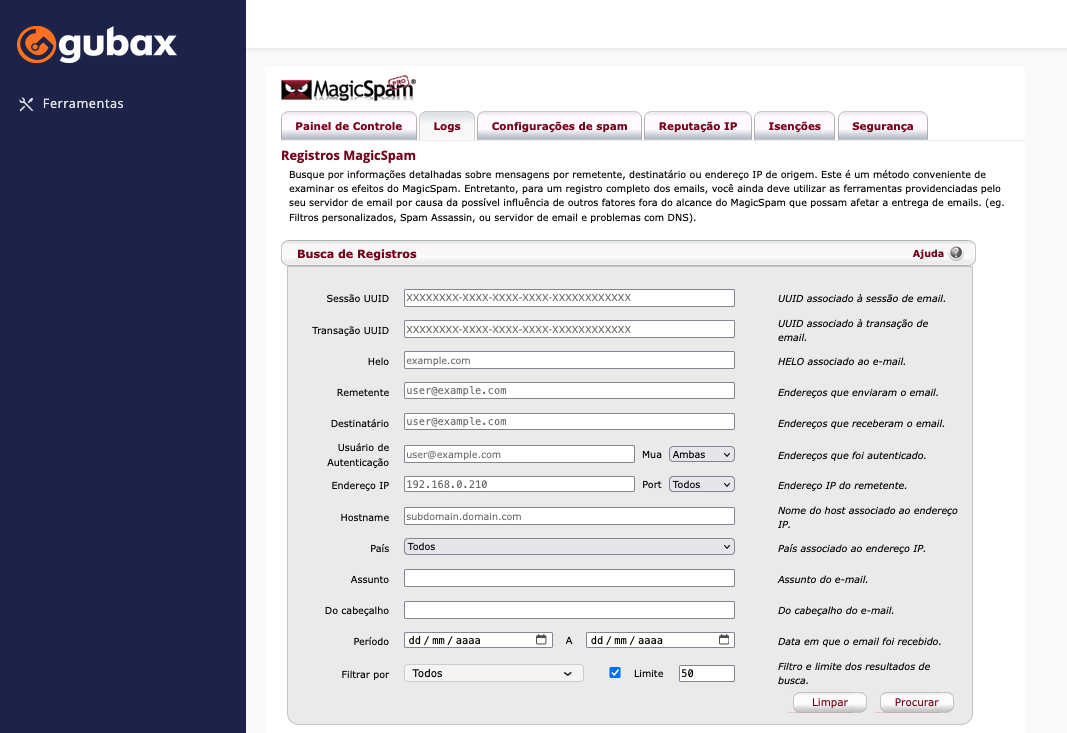The width and height of the screenshot is (1067, 733).
Task: Click the MagicSpam PRO logo
Action: 348,88
